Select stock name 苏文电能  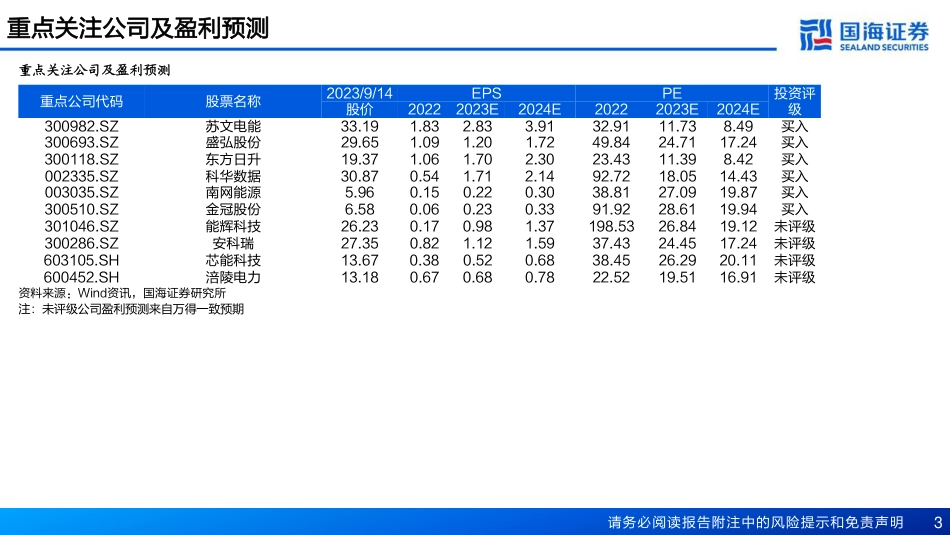[233, 127]
